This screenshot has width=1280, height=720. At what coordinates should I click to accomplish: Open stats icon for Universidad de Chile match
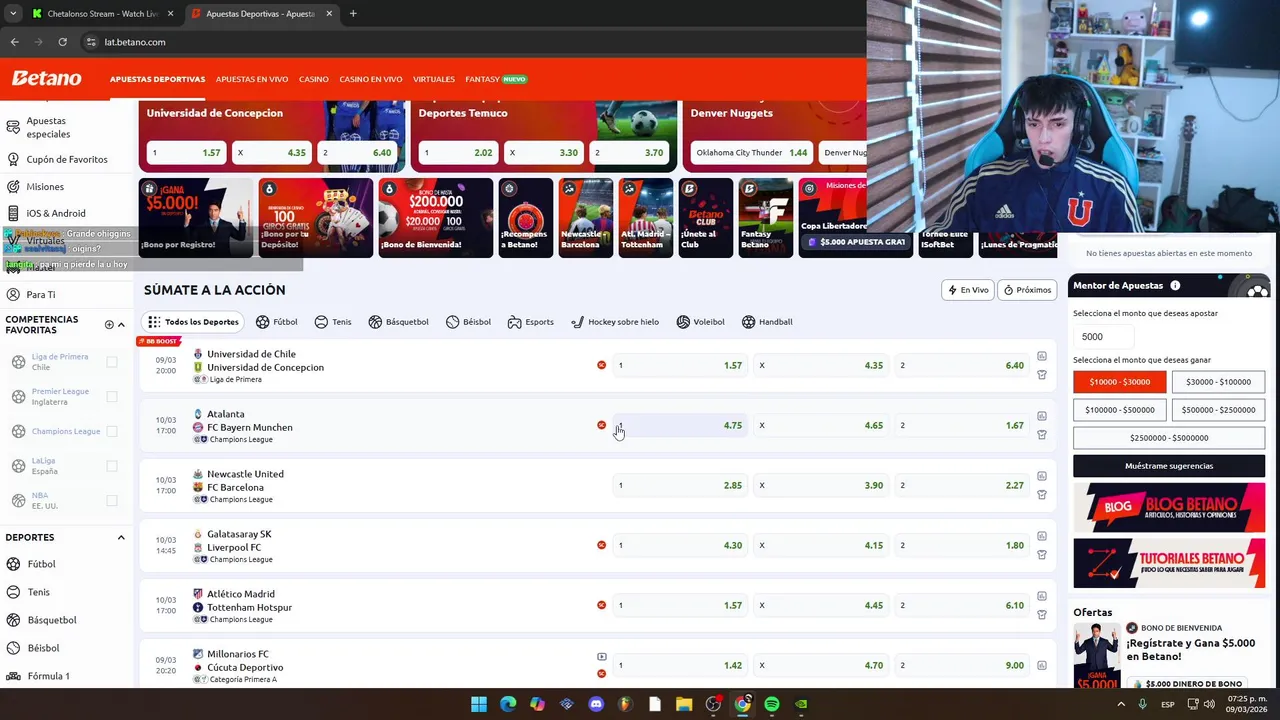pyautogui.click(x=1041, y=356)
